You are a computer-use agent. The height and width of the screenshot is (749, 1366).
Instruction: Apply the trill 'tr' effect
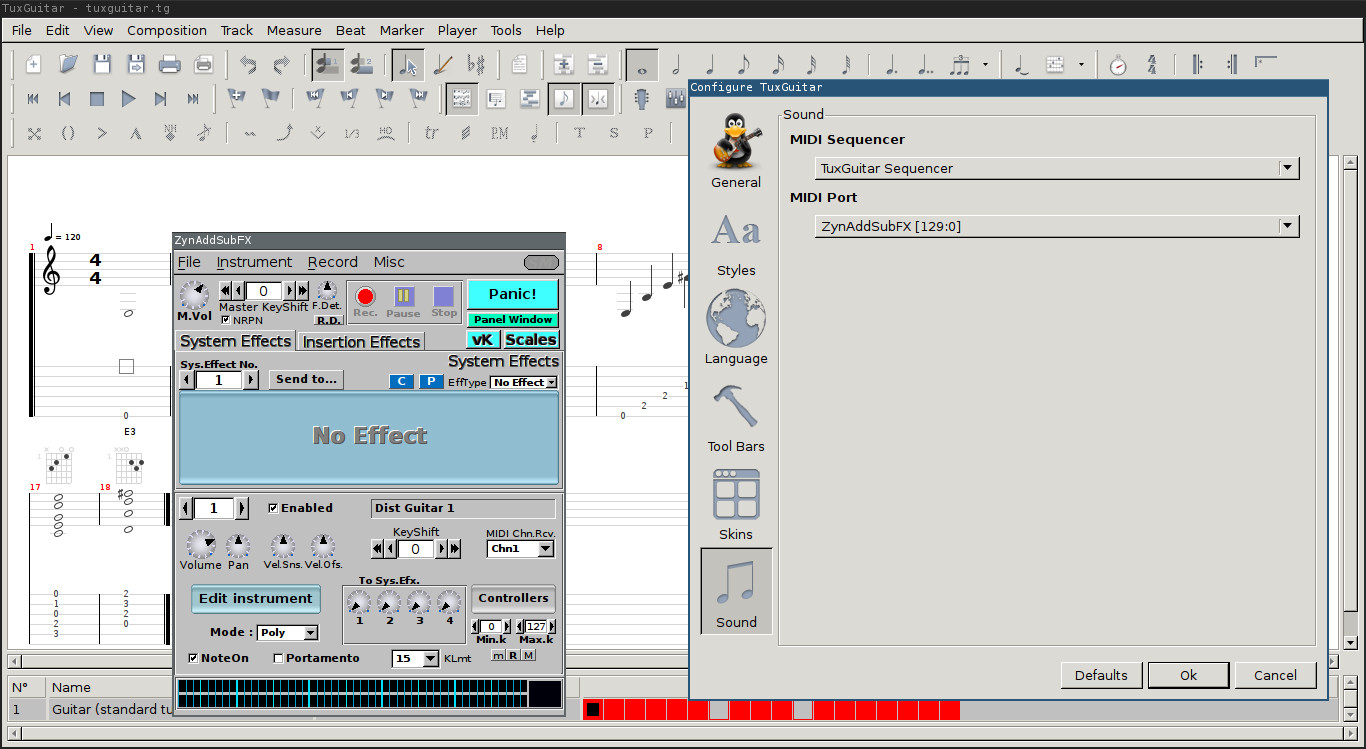point(432,133)
